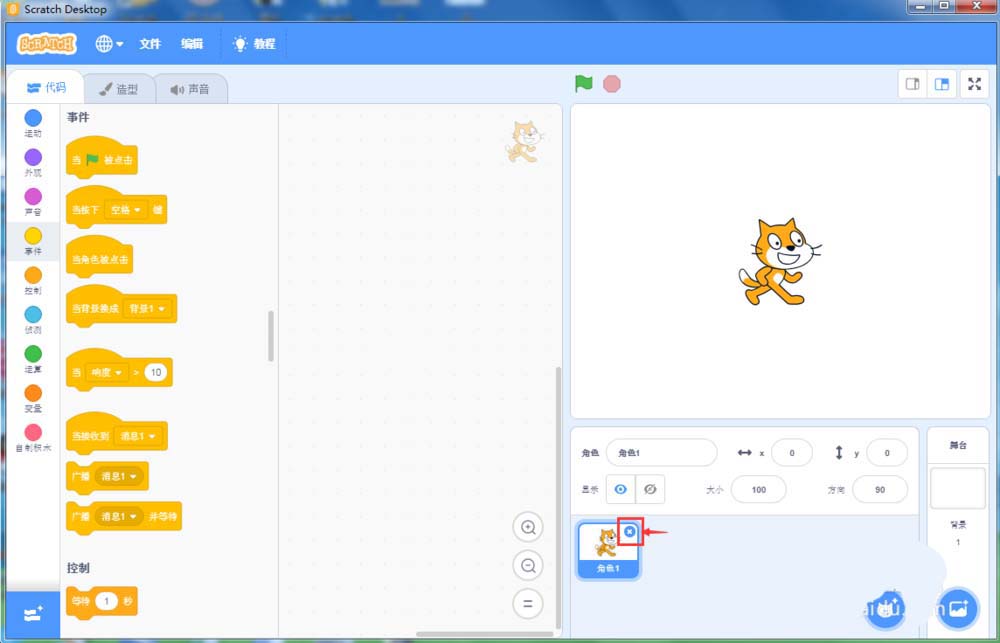The image size is (1000, 643).
Task: Select the 角色1 sprite thumbnail
Action: coord(608,551)
